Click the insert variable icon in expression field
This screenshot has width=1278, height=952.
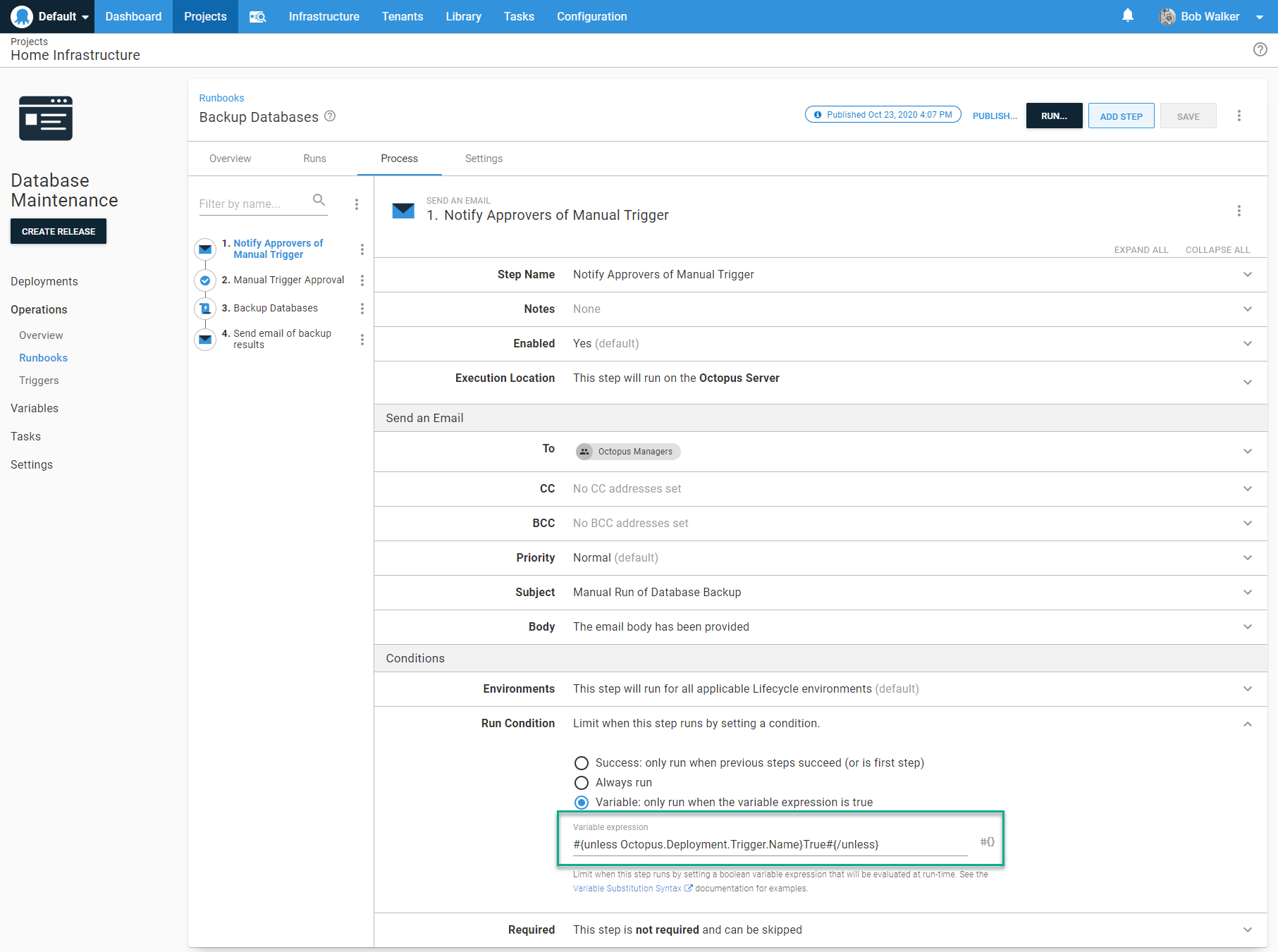[x=987, y=841]
